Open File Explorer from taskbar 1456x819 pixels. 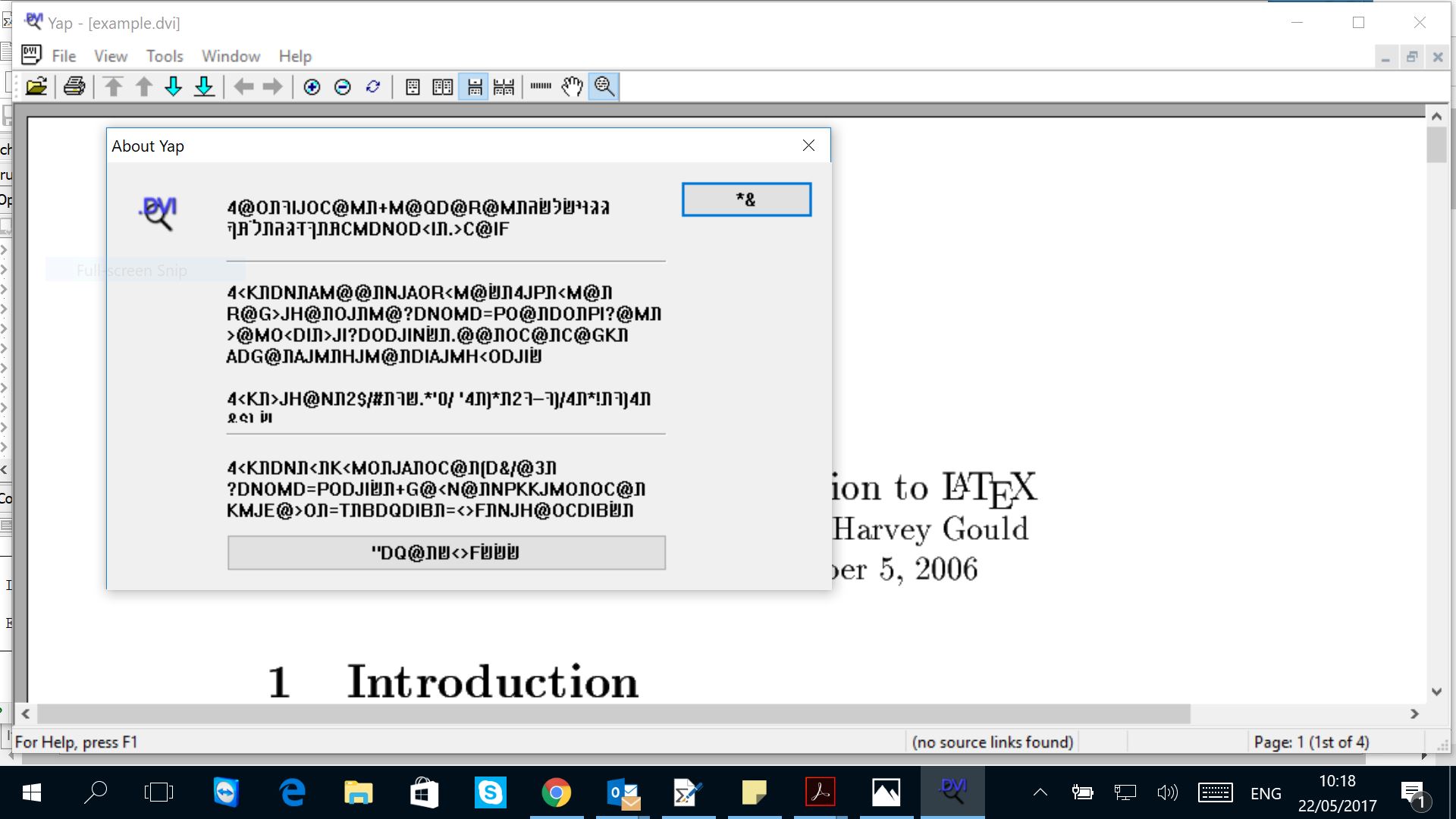pyautogui.click(x=358, y=793)
